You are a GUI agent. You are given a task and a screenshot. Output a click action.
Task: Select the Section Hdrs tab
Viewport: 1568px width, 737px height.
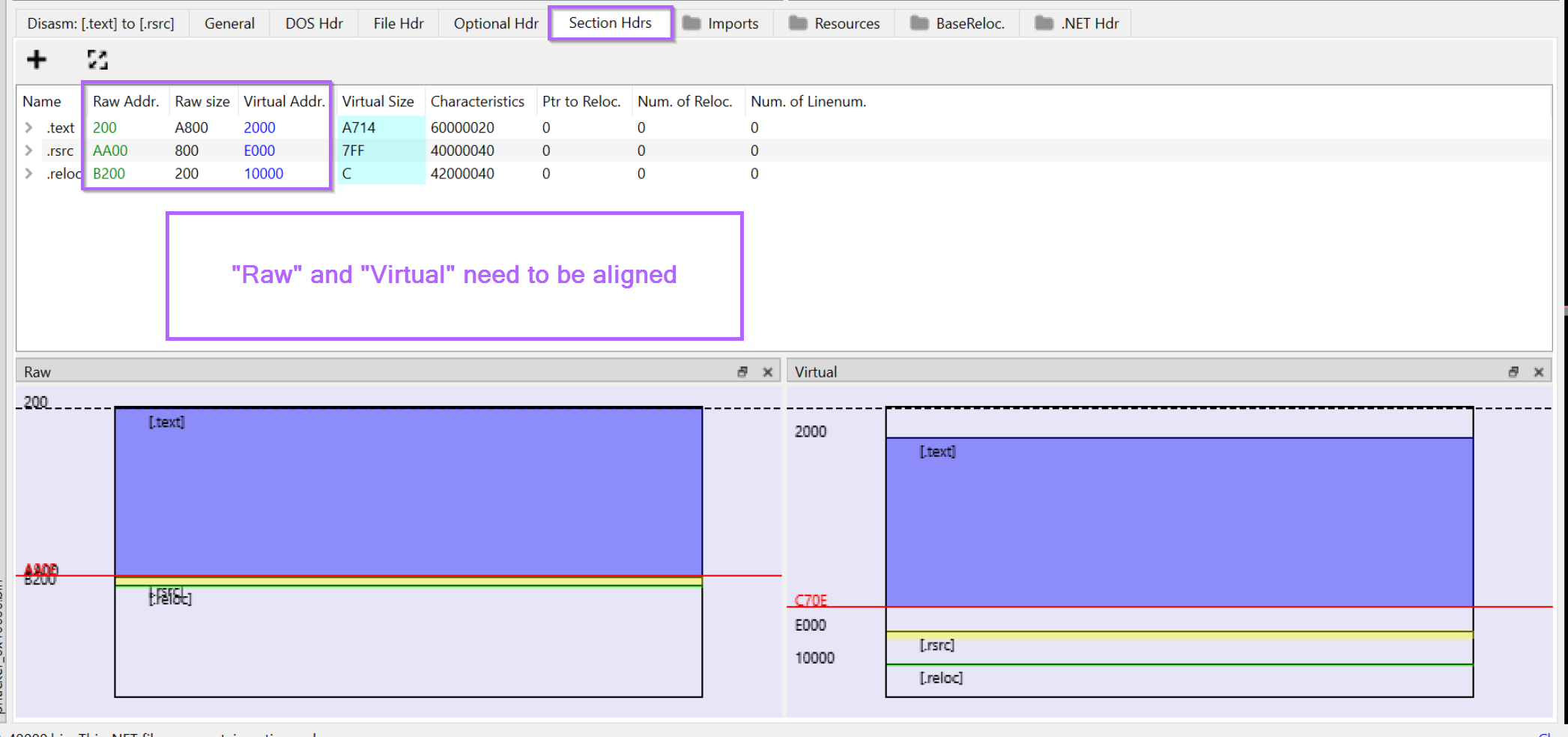(611, 23)
